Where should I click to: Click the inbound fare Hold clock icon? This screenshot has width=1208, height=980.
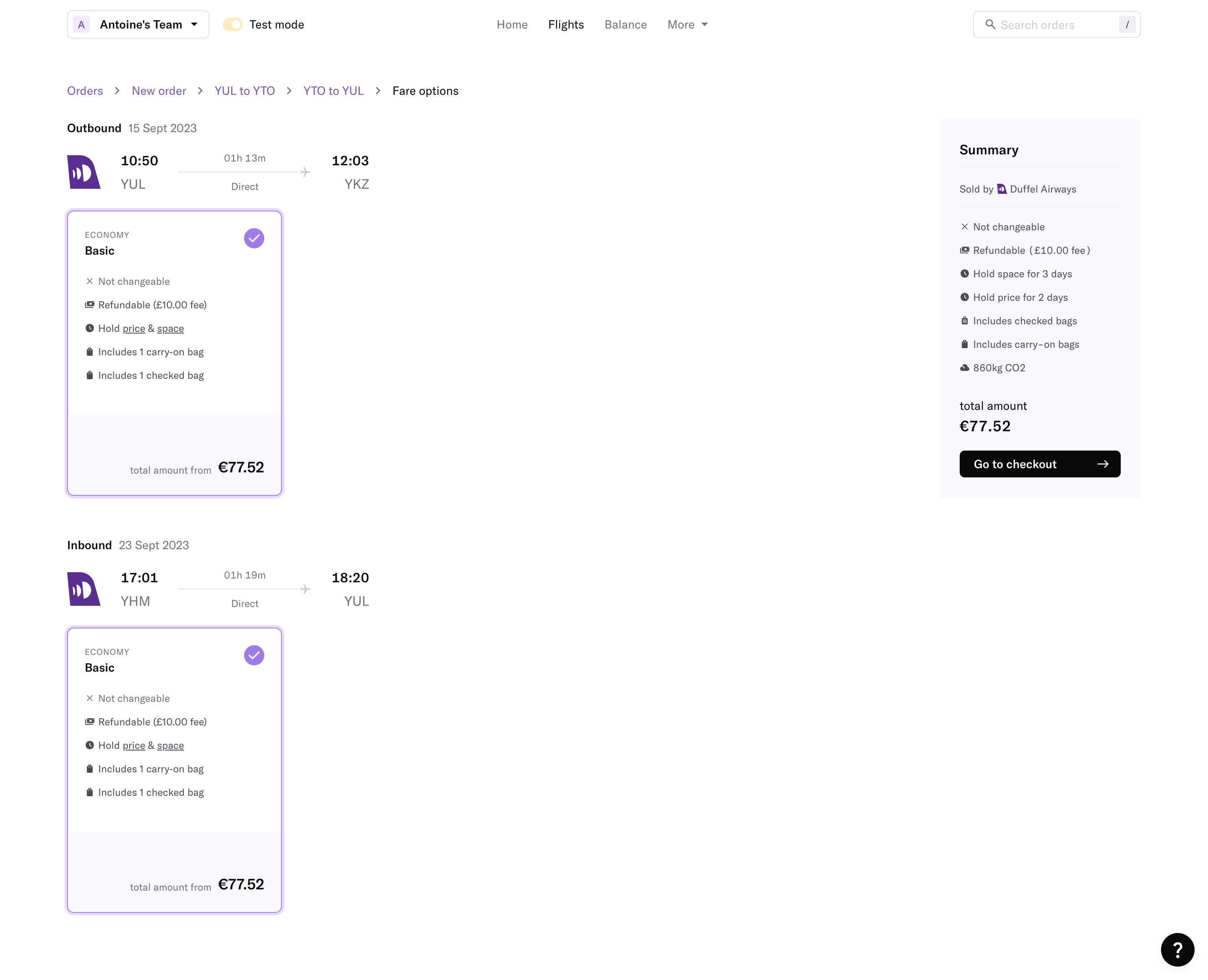tap(90, 745)
